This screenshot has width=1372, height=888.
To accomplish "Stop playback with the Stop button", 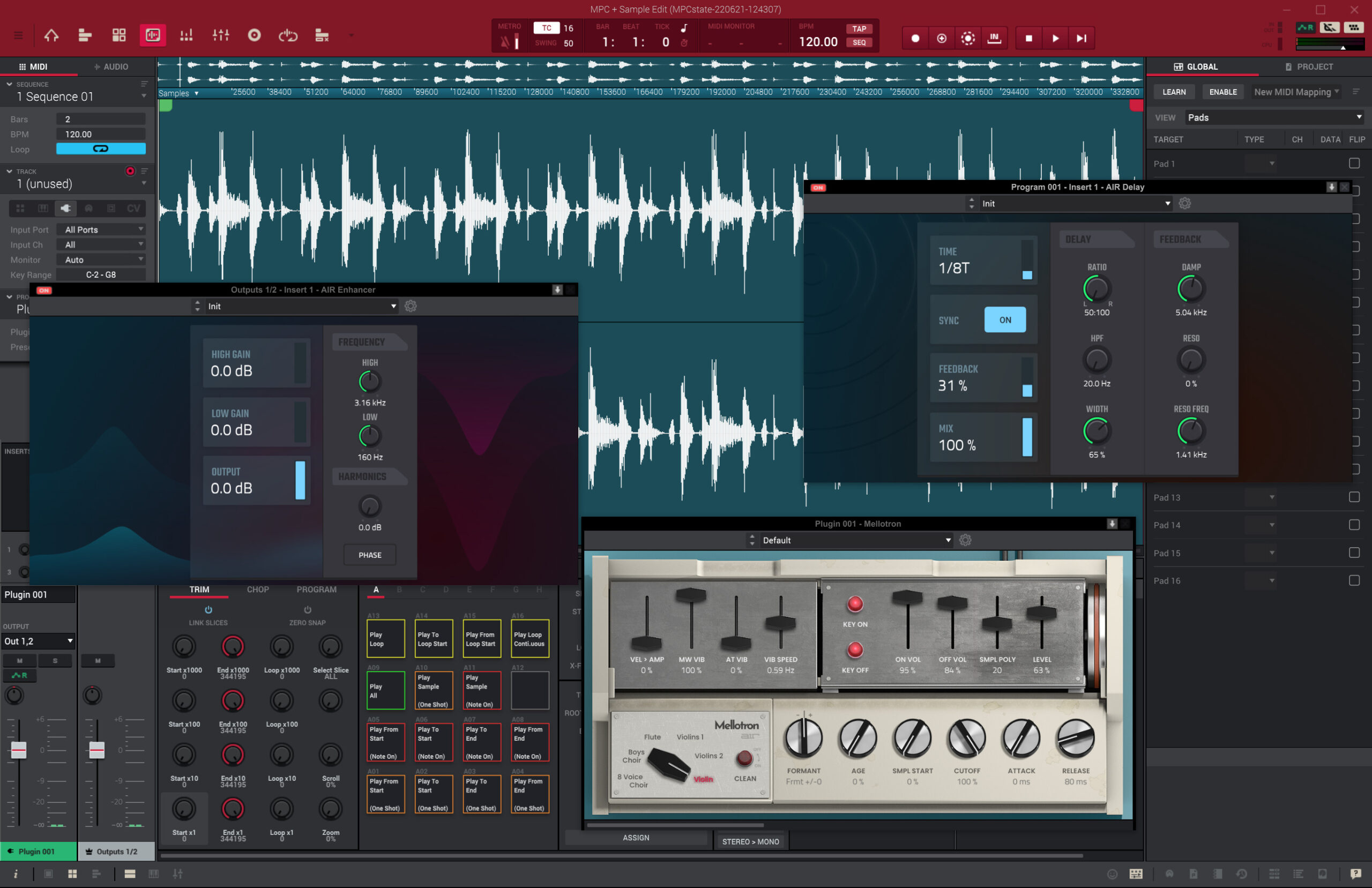I will (1029, 39).
